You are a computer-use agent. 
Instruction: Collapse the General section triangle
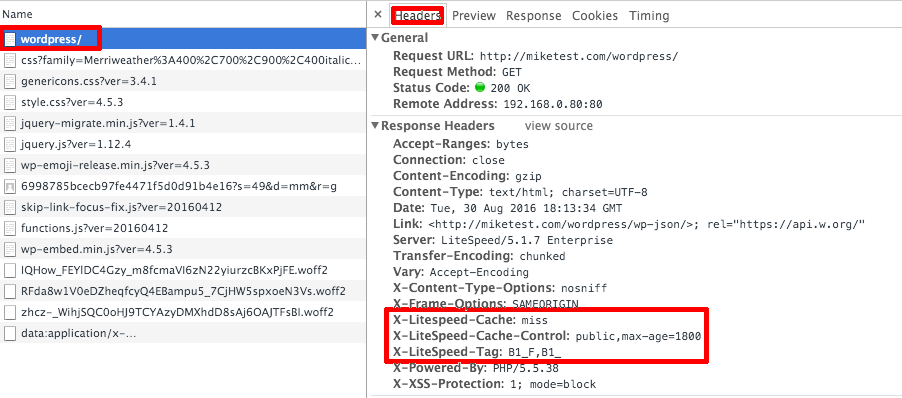pos(375,38)
